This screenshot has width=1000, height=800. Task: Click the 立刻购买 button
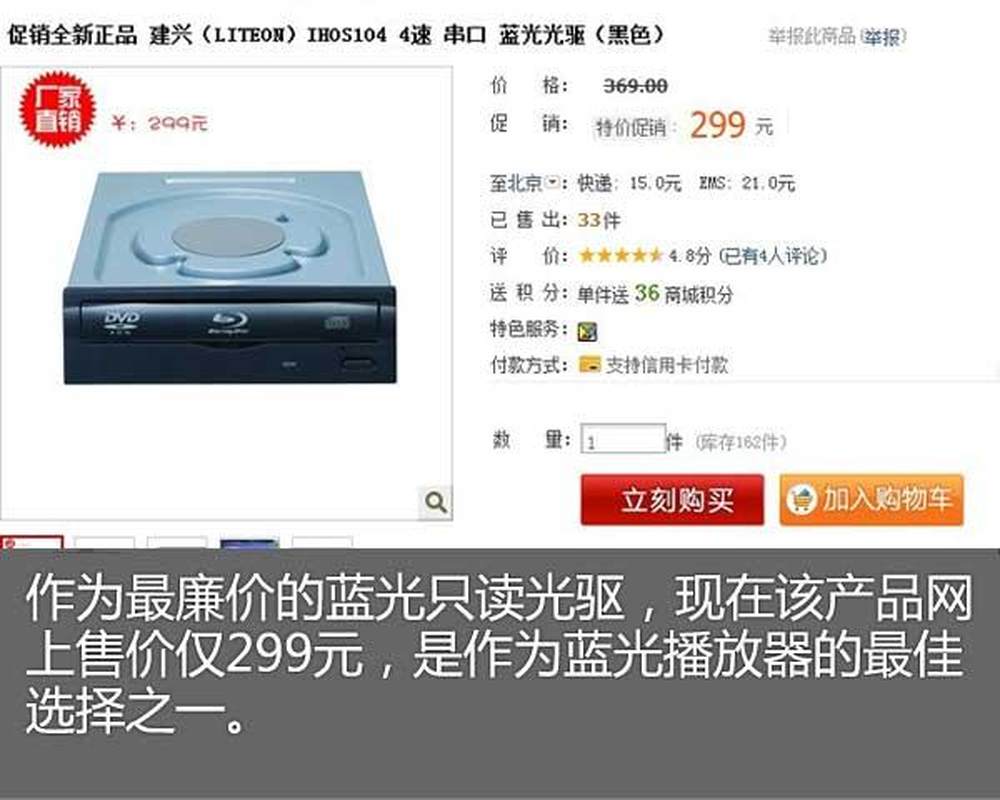pyautogui.click(x=672, y=500)
